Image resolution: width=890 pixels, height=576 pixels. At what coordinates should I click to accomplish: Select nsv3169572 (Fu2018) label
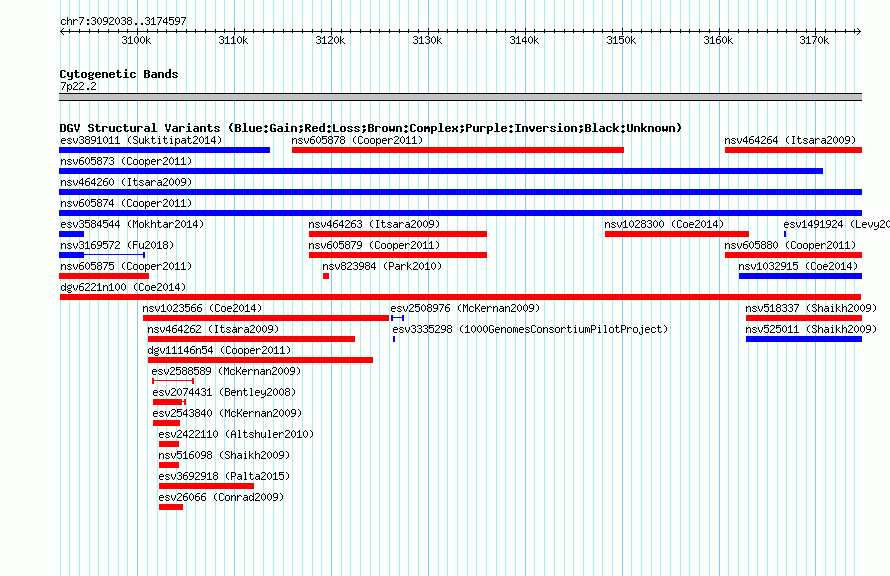(x=117, y=245)
